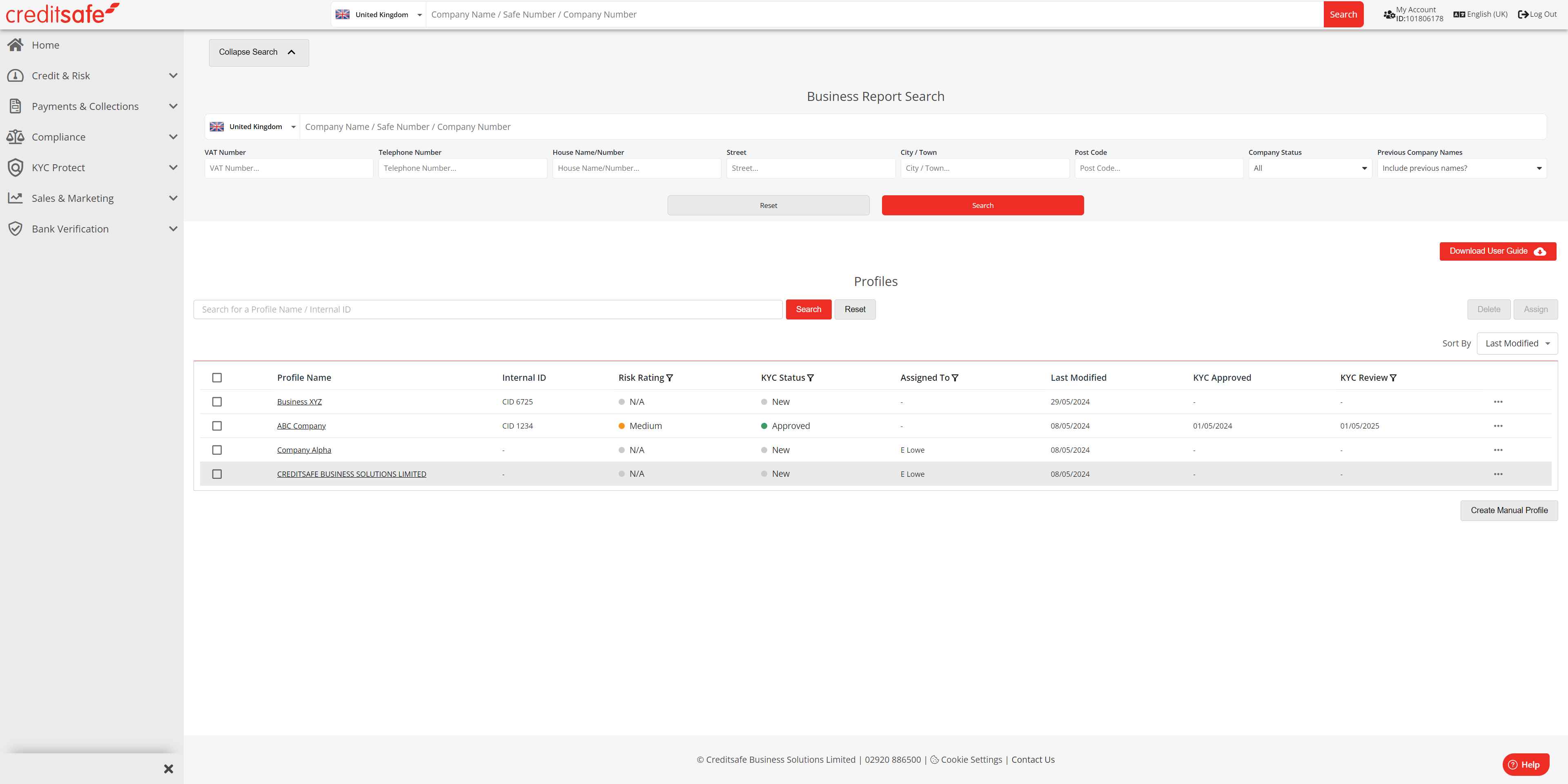Click the VAT Number input field
1568x784 pixels.
pyautogui.click(x=289, y=168)
